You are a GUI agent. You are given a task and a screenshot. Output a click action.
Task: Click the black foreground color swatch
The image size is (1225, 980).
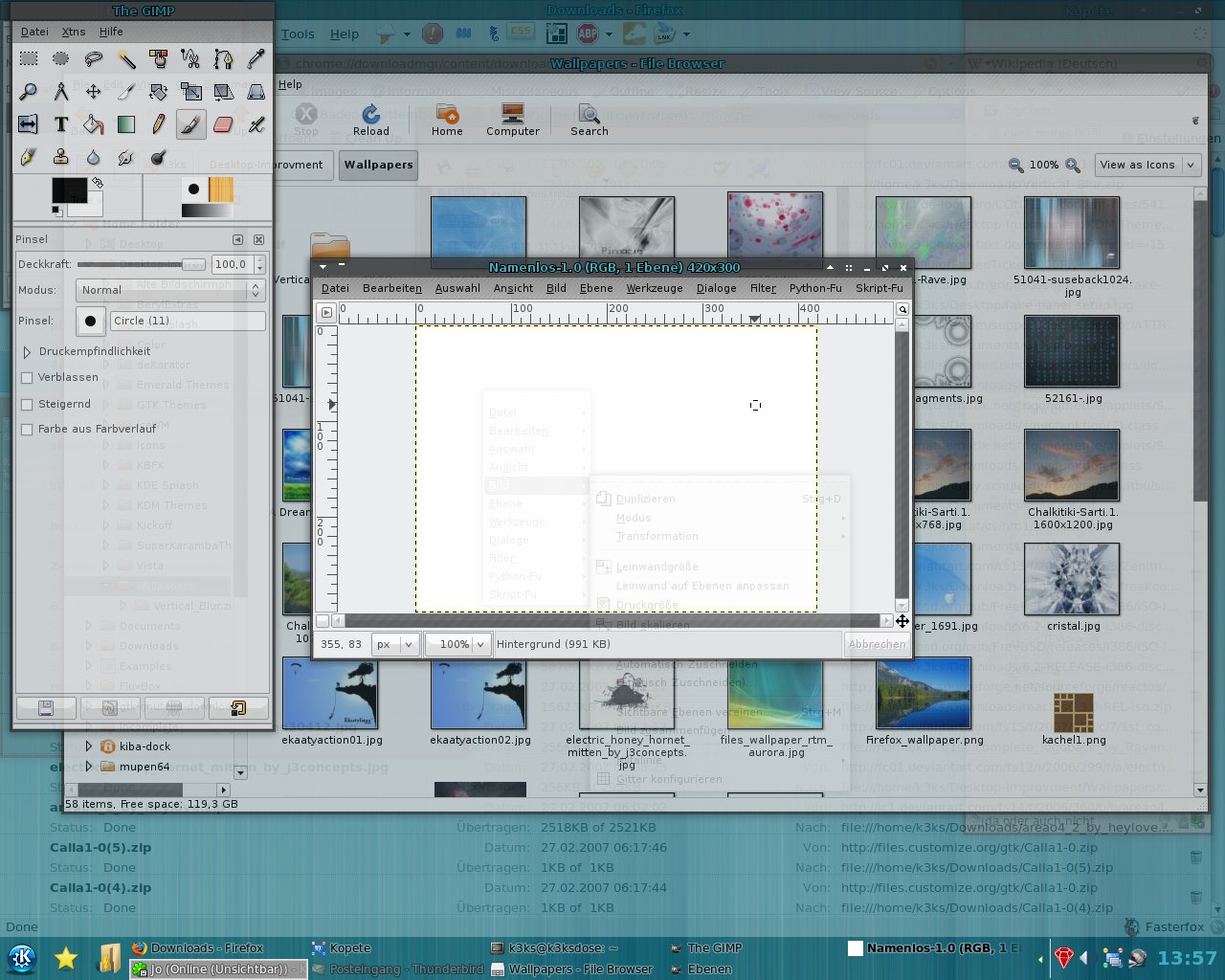tap(70, 190)
